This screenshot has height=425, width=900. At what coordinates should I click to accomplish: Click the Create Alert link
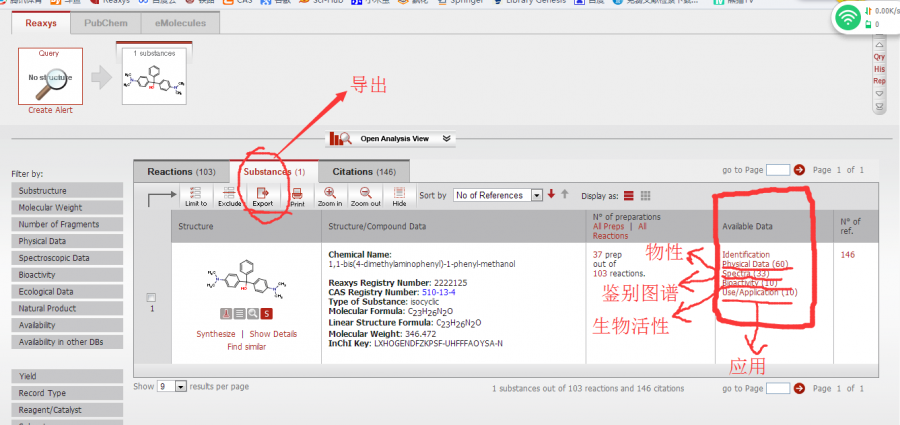51,110
